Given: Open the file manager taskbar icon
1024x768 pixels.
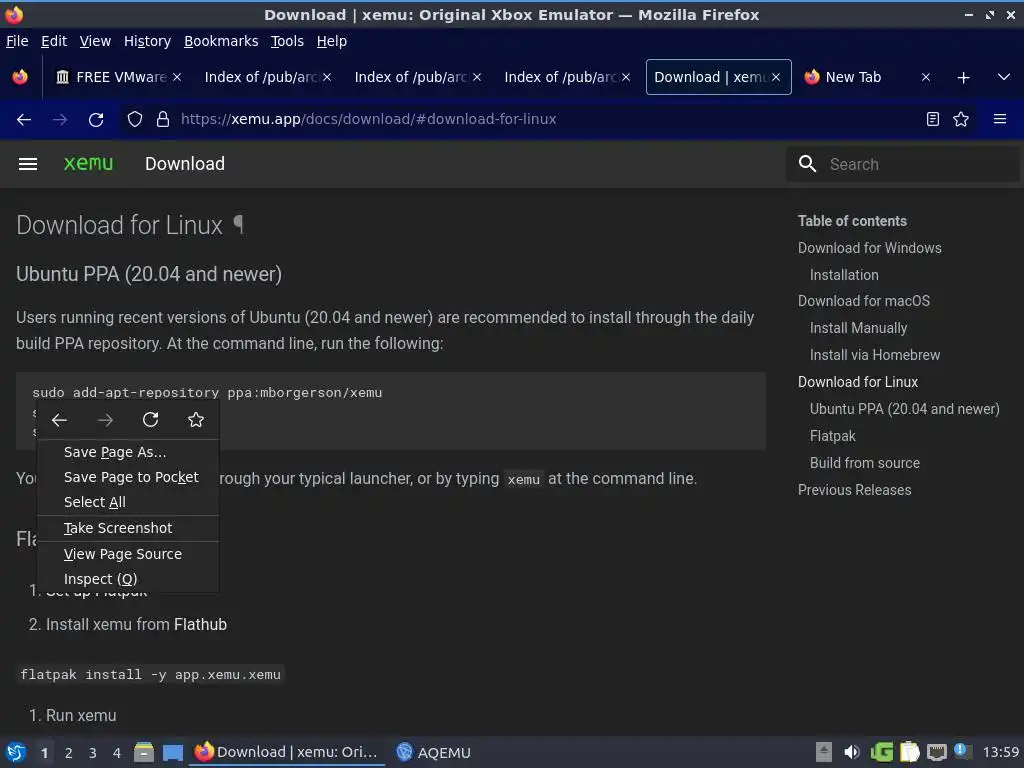Looking at the screenshot, I should click(x=144, y=752).
